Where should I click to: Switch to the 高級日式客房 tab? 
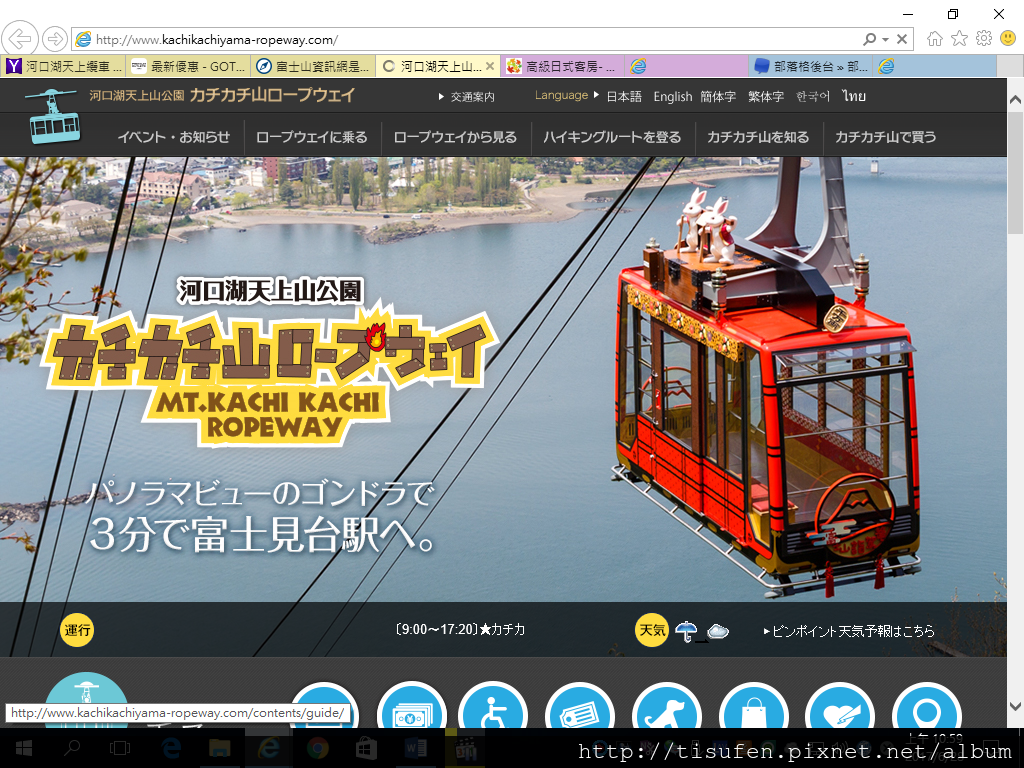(562, 66)
